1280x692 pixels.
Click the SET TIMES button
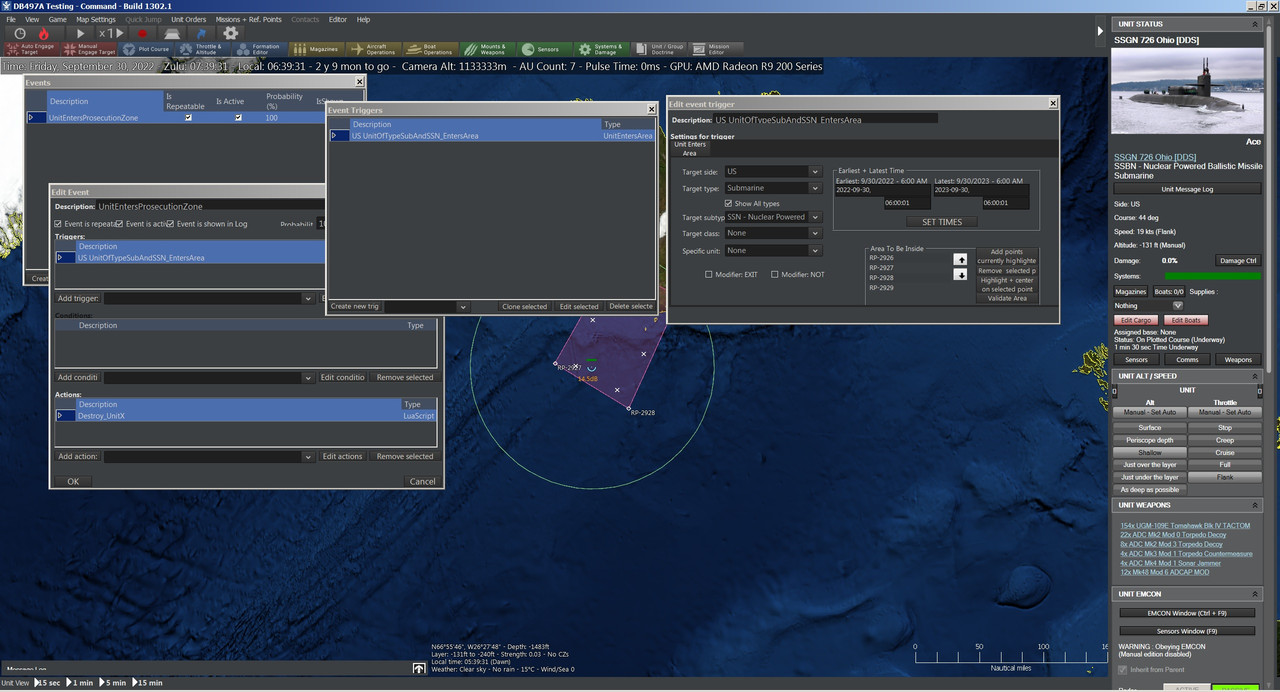coord(941,222)
